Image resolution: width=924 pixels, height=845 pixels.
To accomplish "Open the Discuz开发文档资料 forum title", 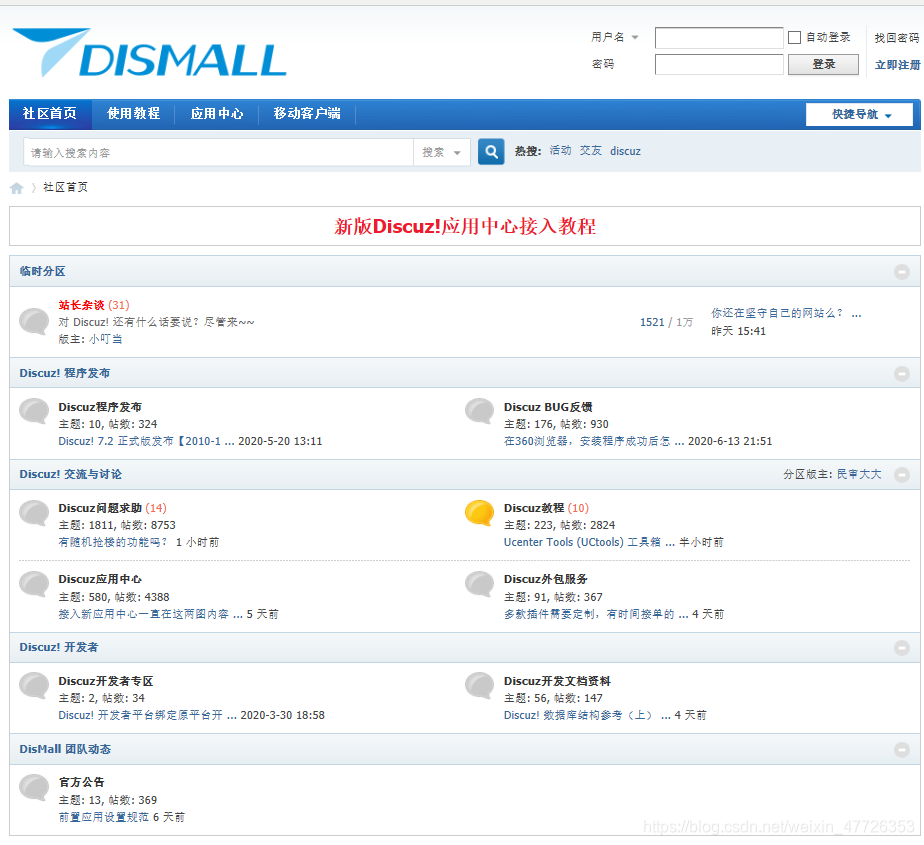I will pyautogui.click(x=557, y=681).
